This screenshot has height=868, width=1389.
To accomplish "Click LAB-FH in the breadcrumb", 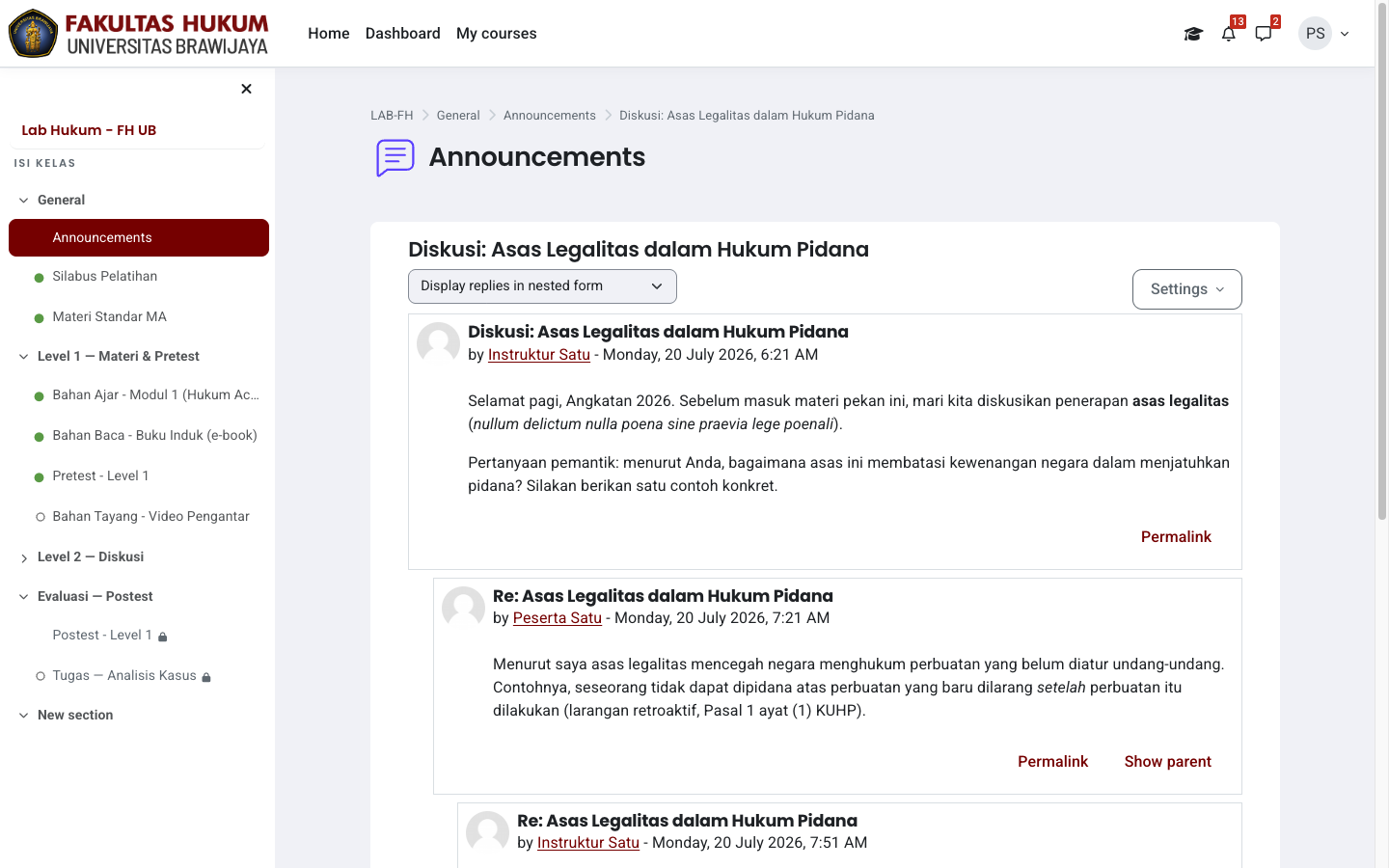I will coord(392,116).
